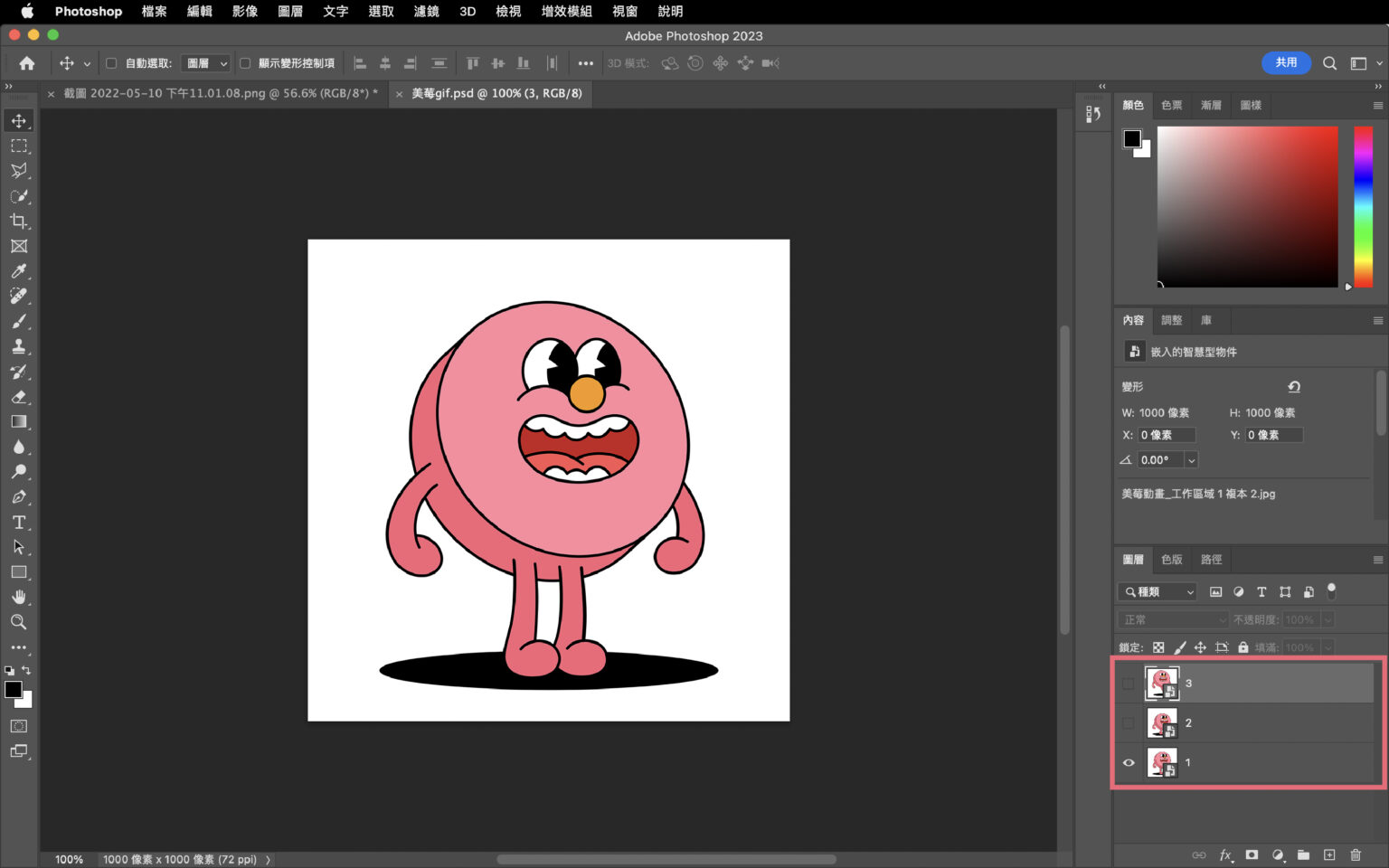Add a layer mask

1252,854
